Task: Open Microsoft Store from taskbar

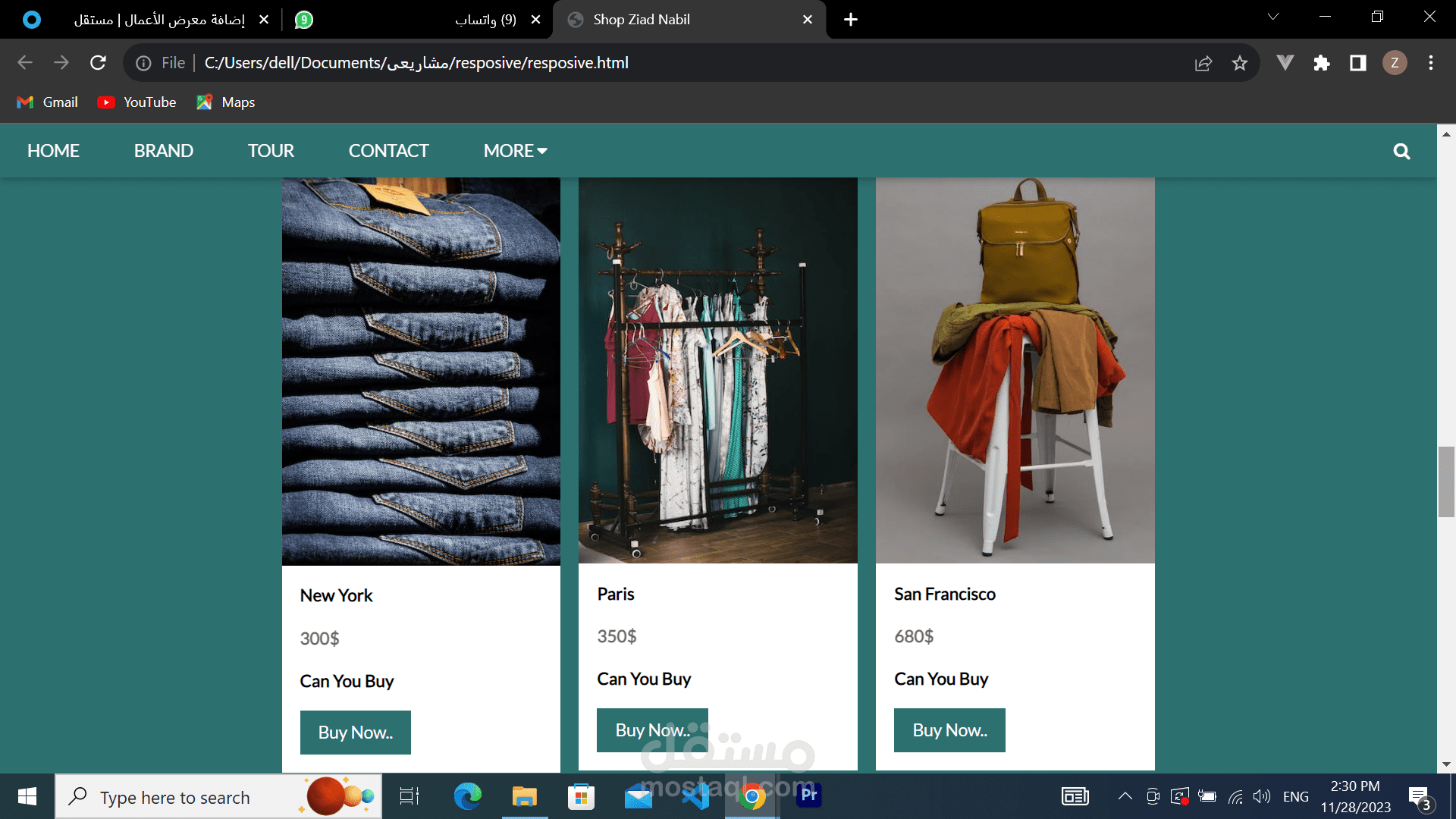Action: 581,796
